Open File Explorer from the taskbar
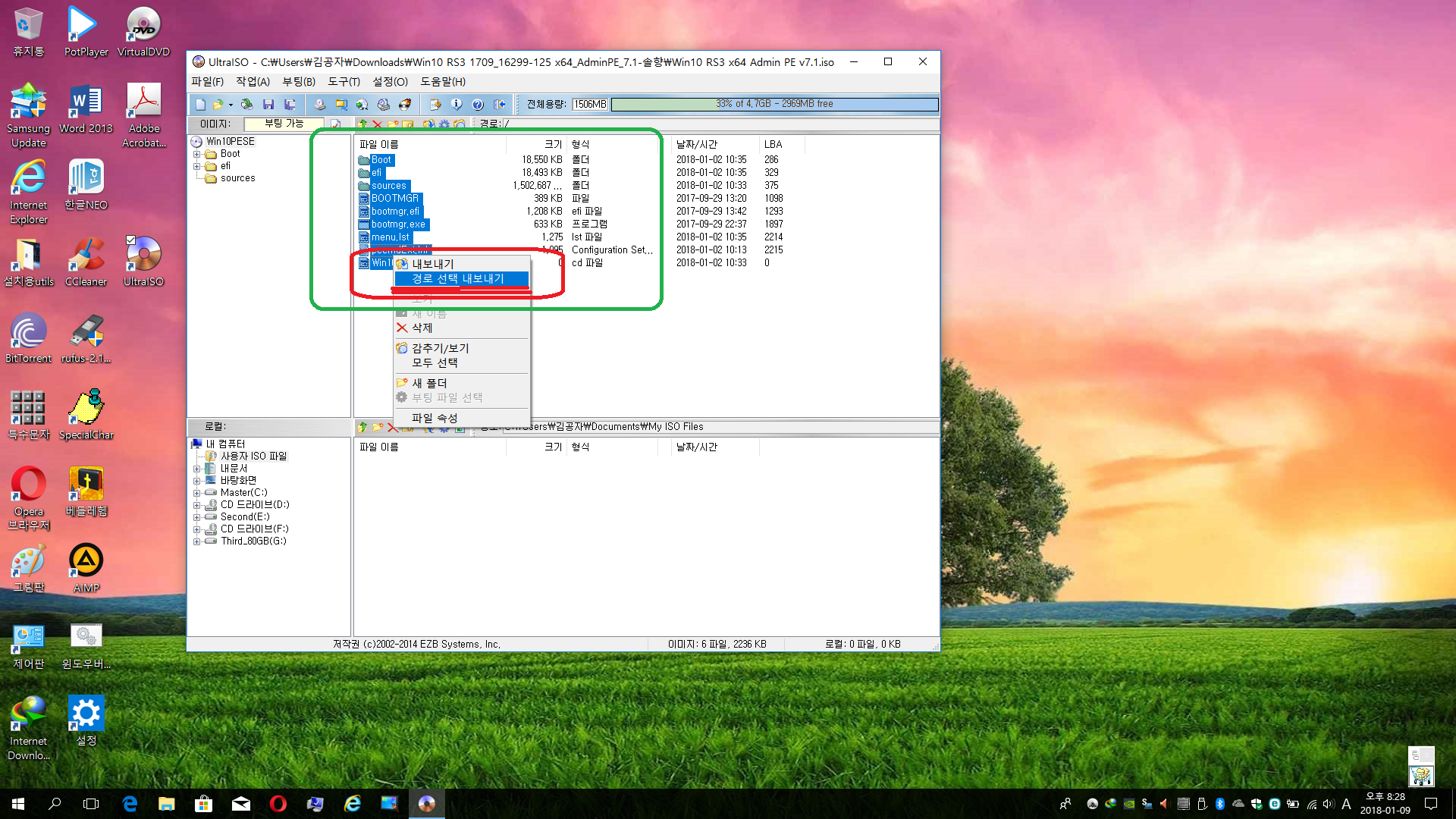Image resolution: width=1456 pixels, height=819 pixels. (x=167, y=804)
